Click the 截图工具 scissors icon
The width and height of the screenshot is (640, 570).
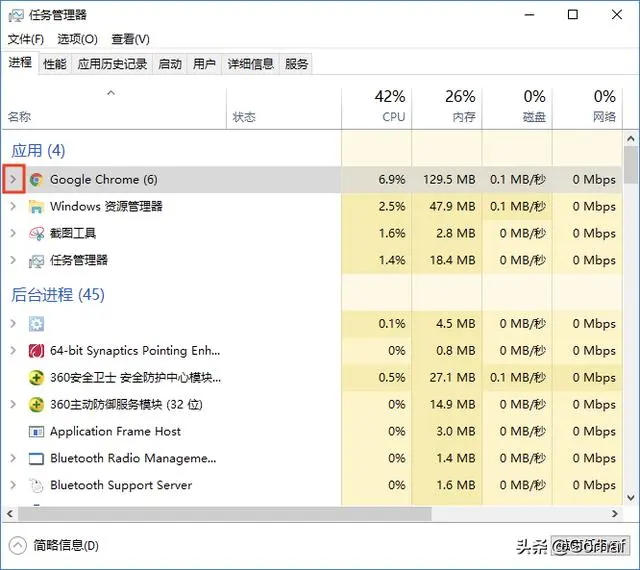click(36, 234)
